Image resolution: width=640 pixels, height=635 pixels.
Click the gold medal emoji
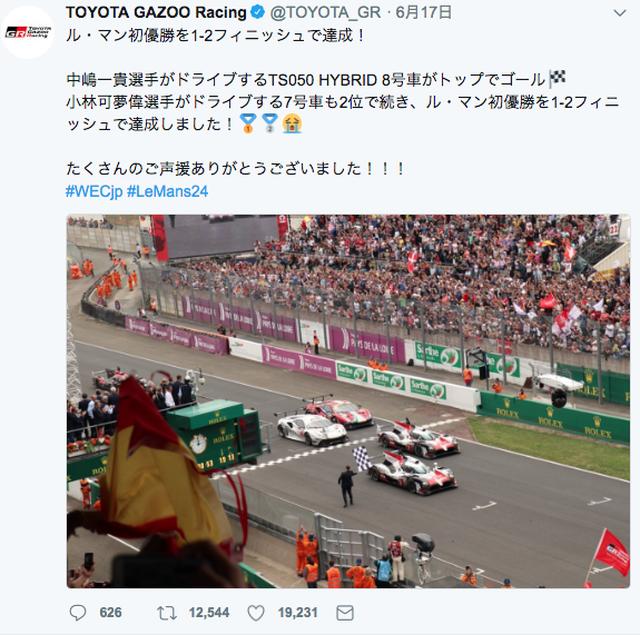pyautogui.click(x=248, y=123)
